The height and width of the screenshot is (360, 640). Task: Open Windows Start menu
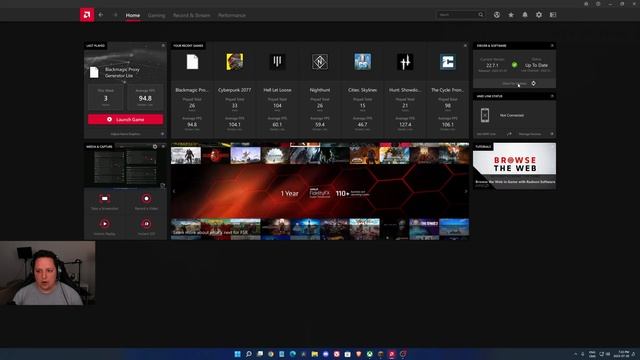tap(238, 354)
